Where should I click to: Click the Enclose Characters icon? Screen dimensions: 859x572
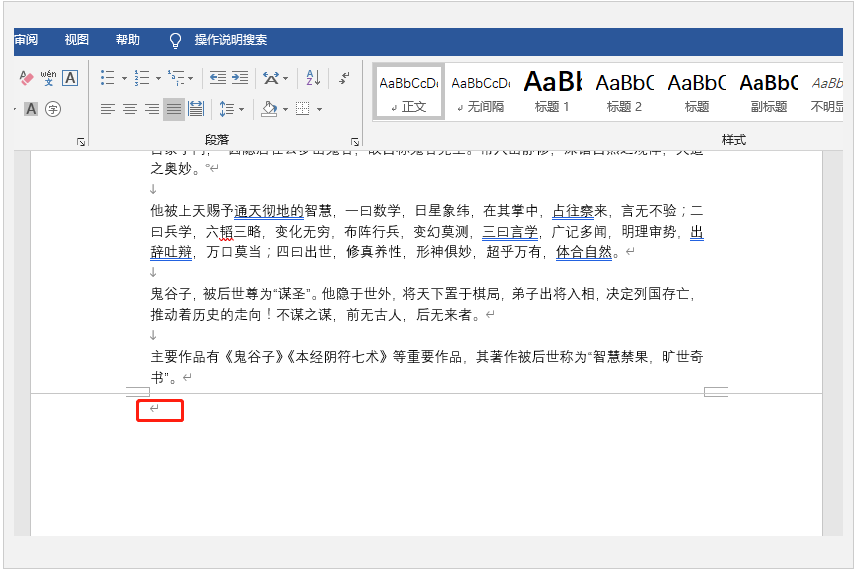click(53, 109)
